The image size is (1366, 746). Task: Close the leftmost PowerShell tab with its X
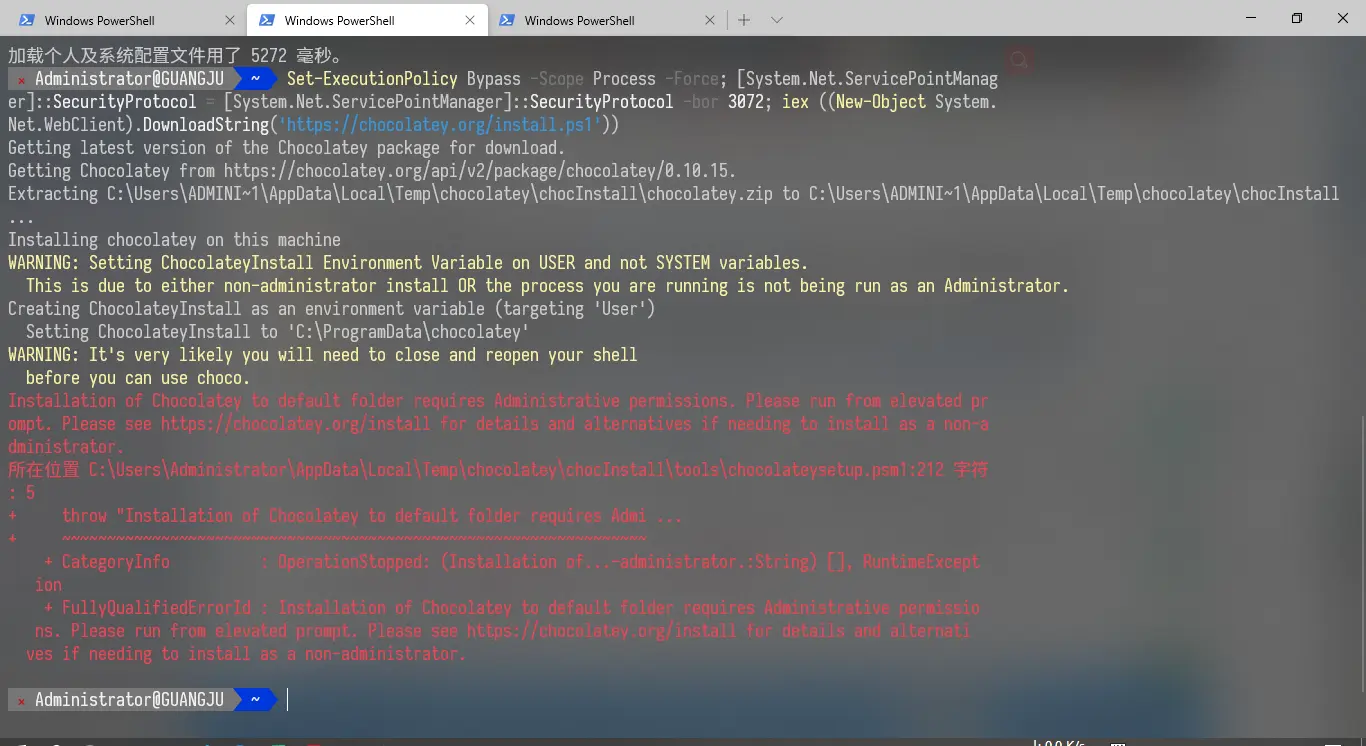230,20
